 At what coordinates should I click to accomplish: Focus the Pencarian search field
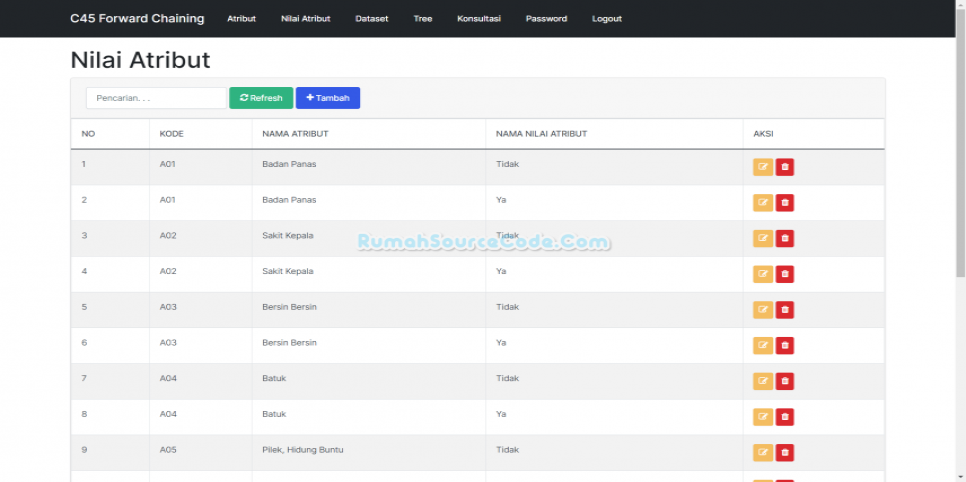(x=156, y=98)
